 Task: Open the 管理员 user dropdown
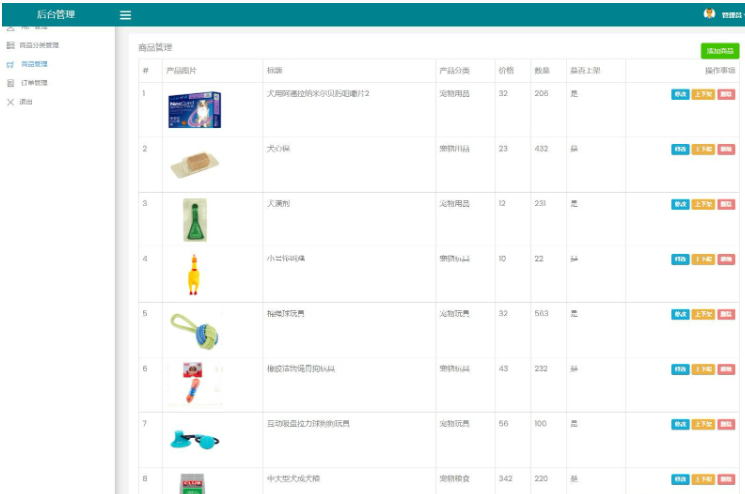point(732,15)
